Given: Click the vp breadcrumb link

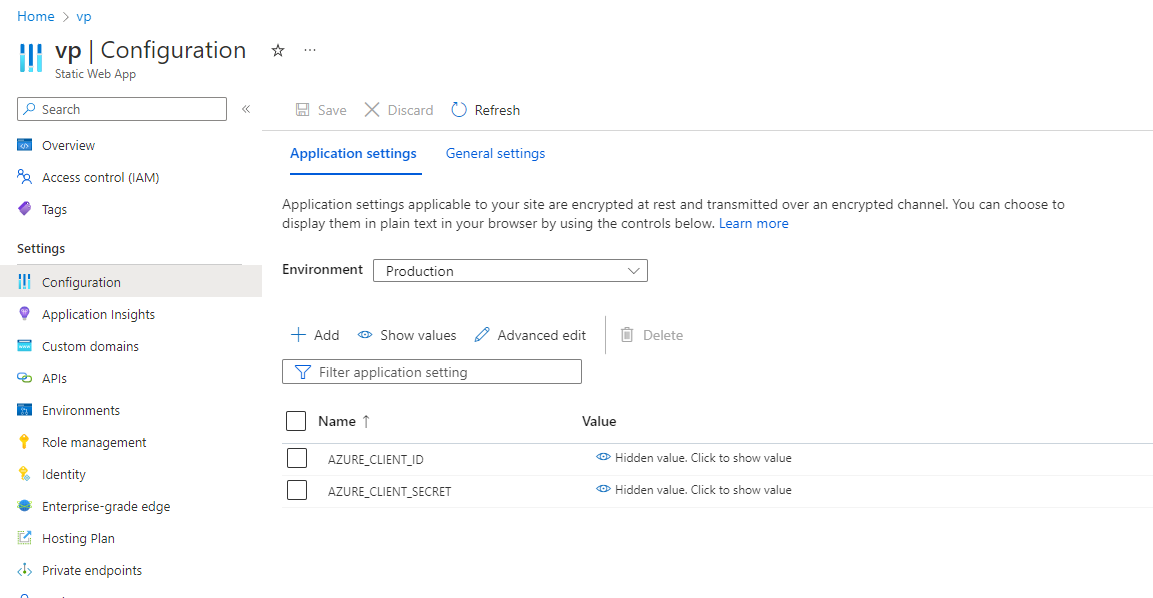Looking at the screenshot, I should (x=84, y=16).
